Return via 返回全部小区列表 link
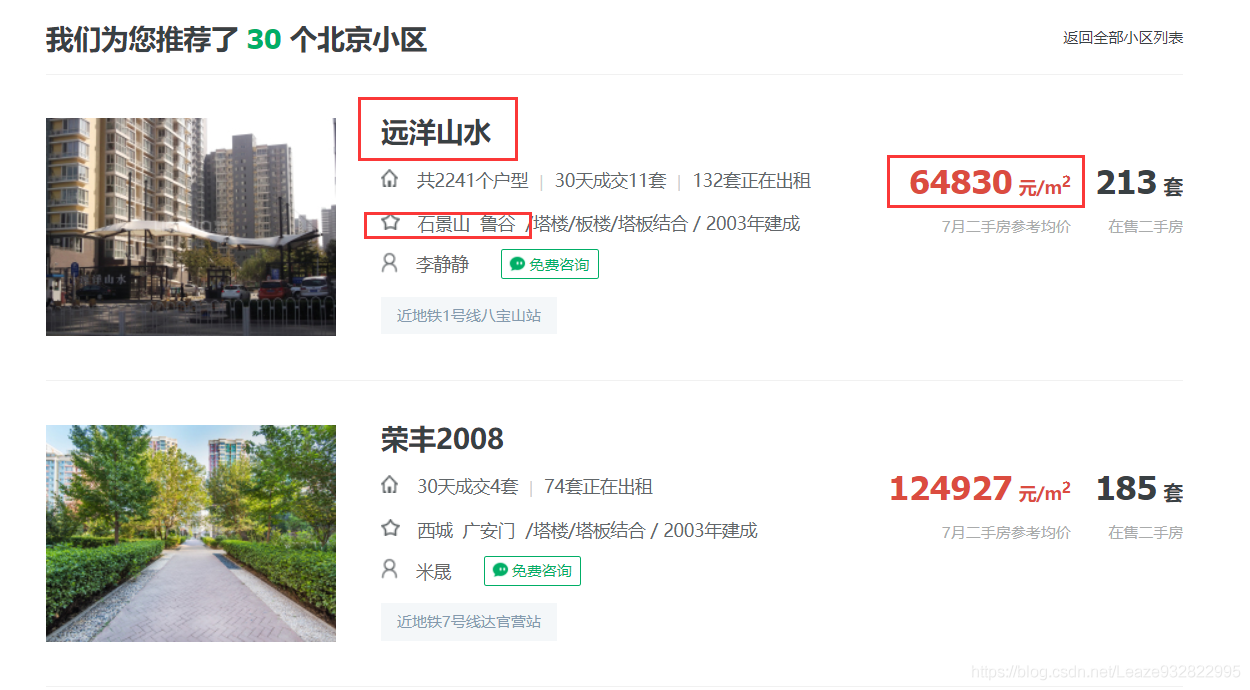Viewport: 1250px width, 690px height. 1123,38
